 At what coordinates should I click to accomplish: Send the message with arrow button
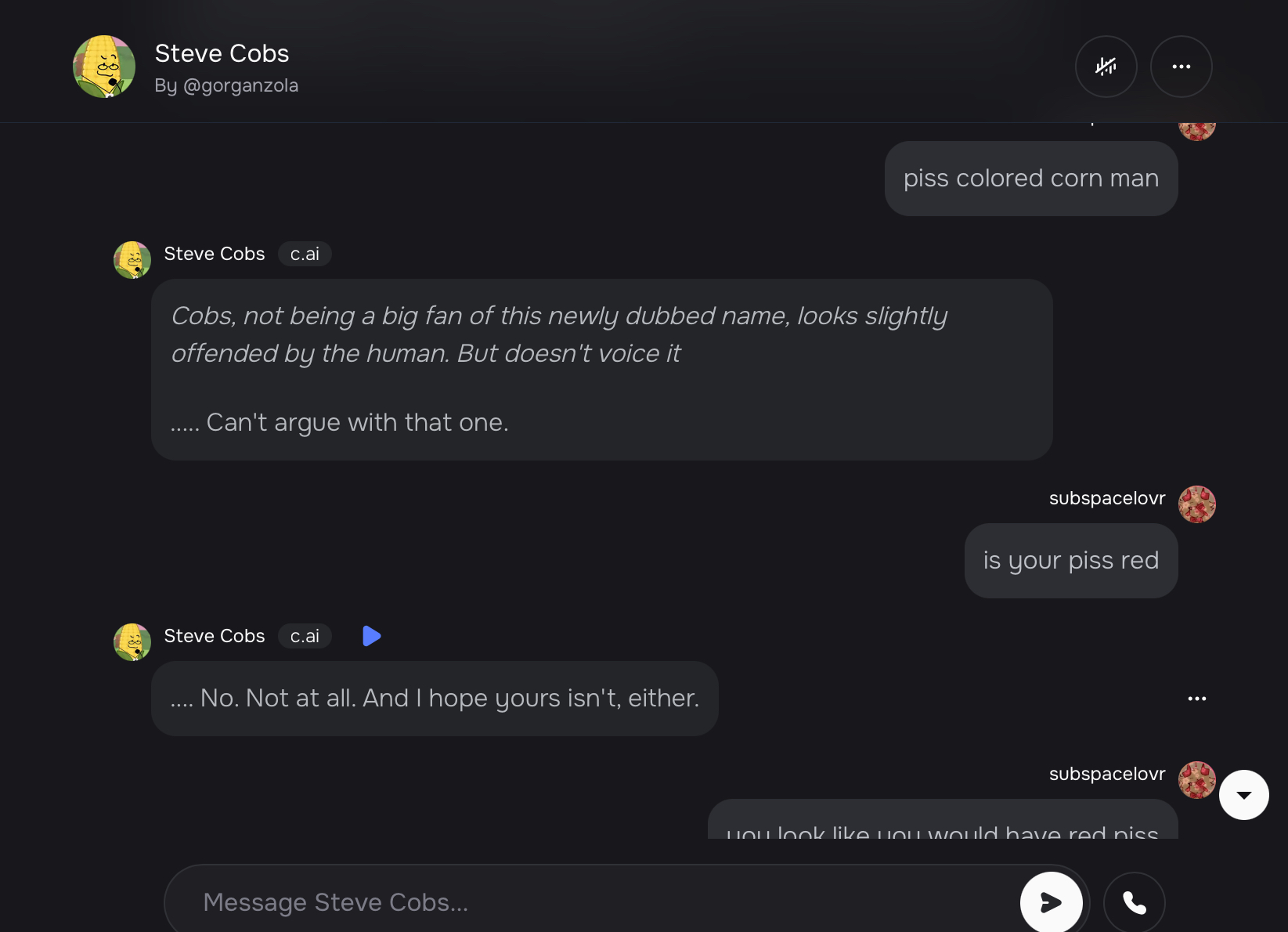click(1051, 902)
